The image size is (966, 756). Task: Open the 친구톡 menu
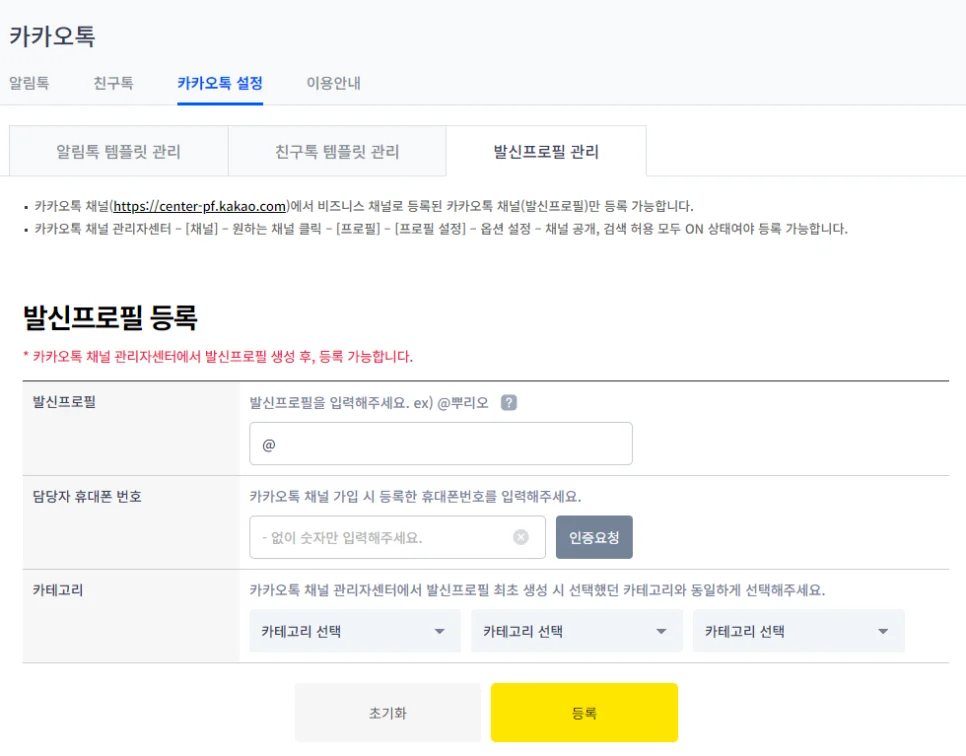coord(113,83)
